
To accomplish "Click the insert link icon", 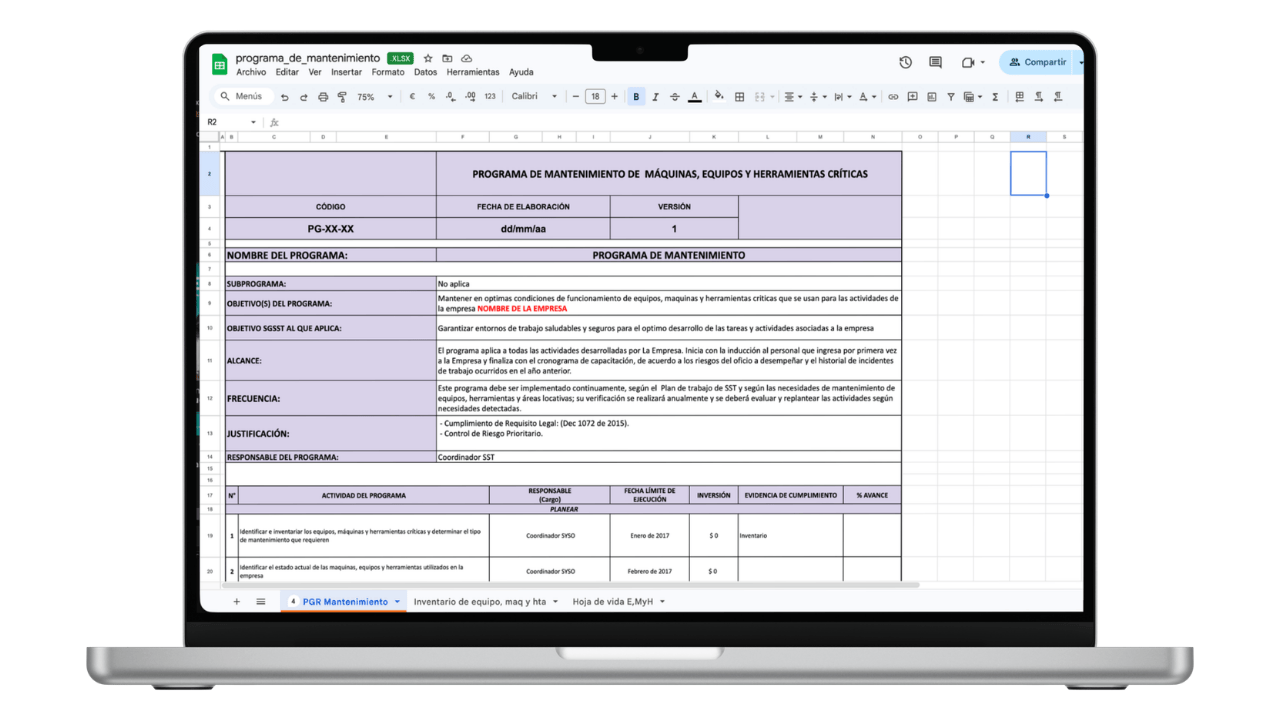I will [893, 97].
